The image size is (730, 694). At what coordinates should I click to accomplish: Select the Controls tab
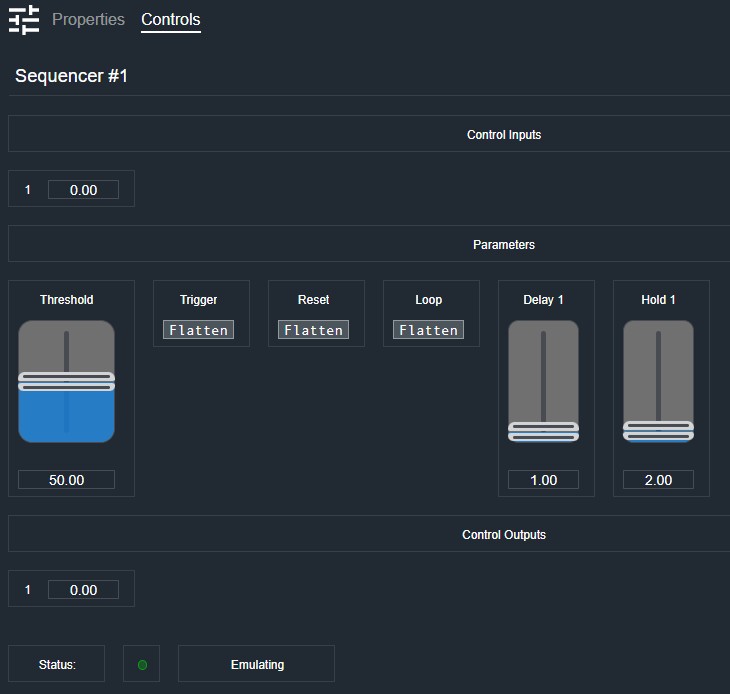click(170, 20)
